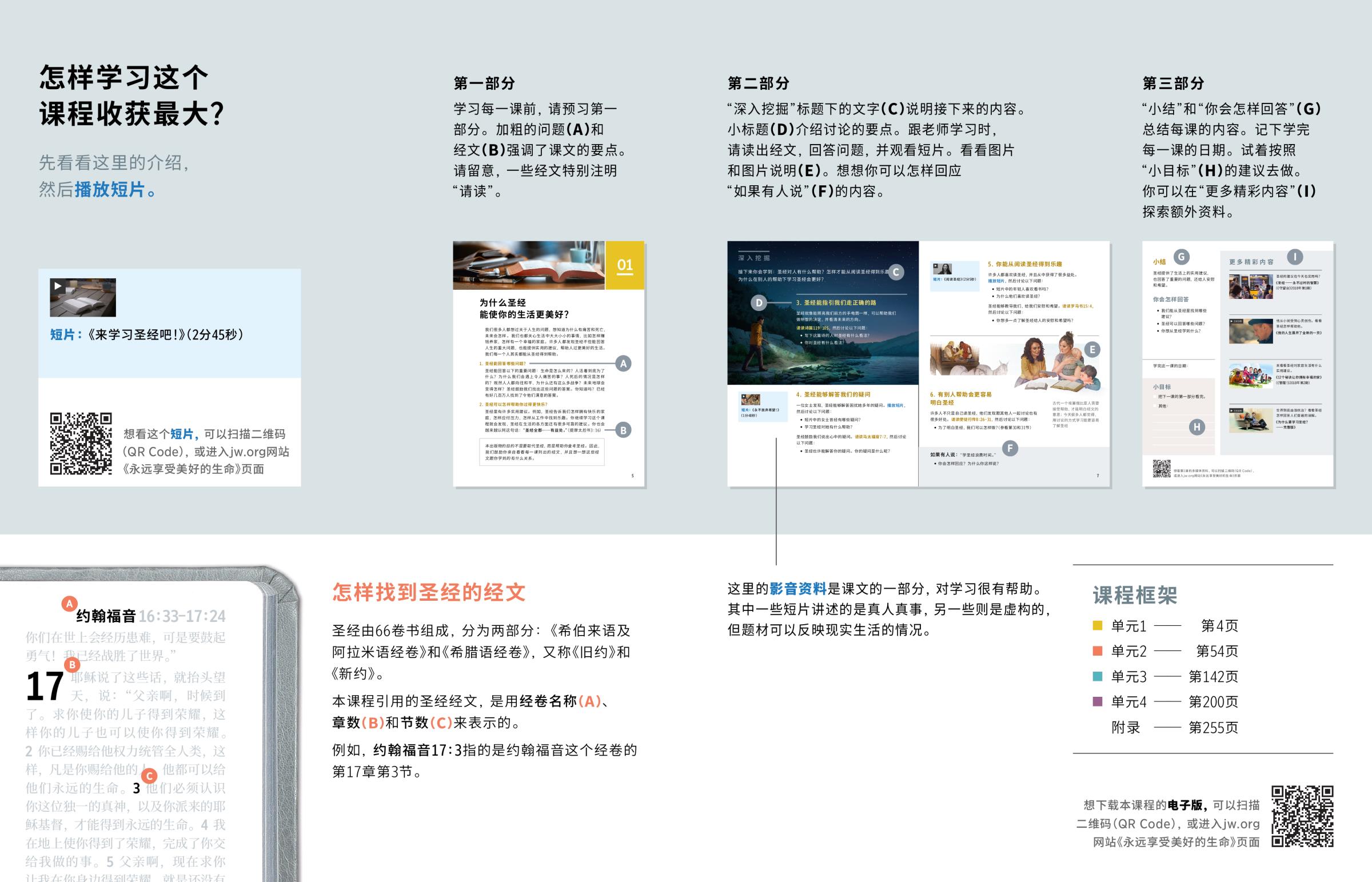Click circle marker D beside subtitle 3
Image resolution: width=1372 pixels, height=882 pixels.
point(759,302)
